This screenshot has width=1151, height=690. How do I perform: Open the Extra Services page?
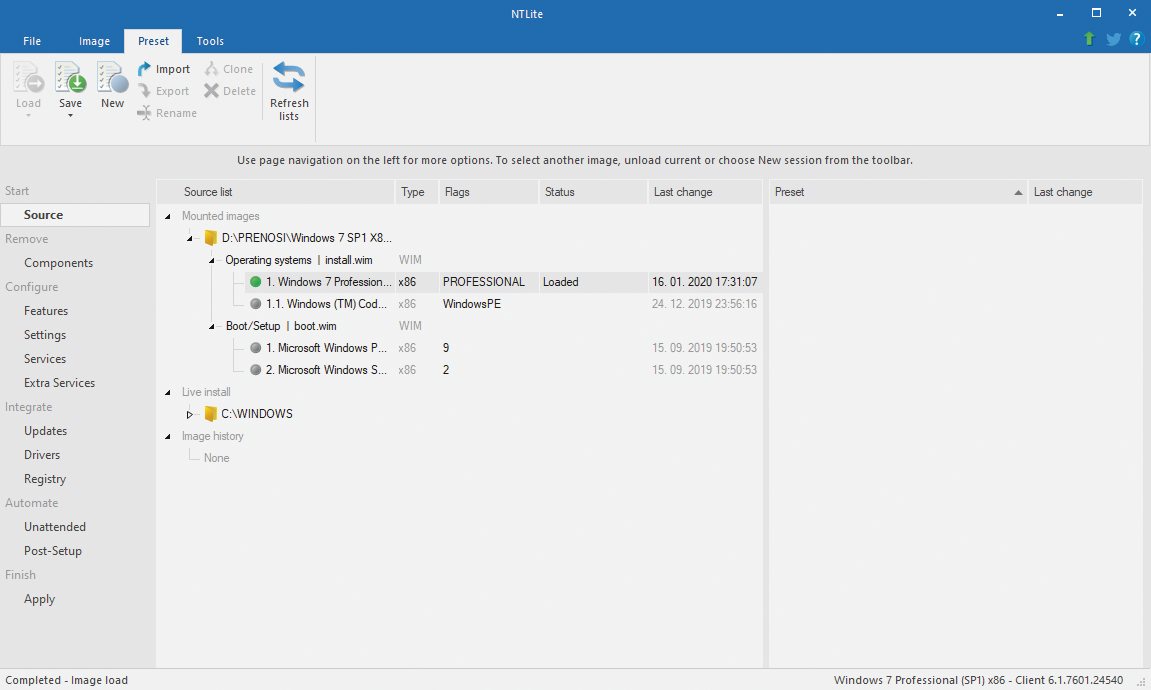(x=59, y=382)
